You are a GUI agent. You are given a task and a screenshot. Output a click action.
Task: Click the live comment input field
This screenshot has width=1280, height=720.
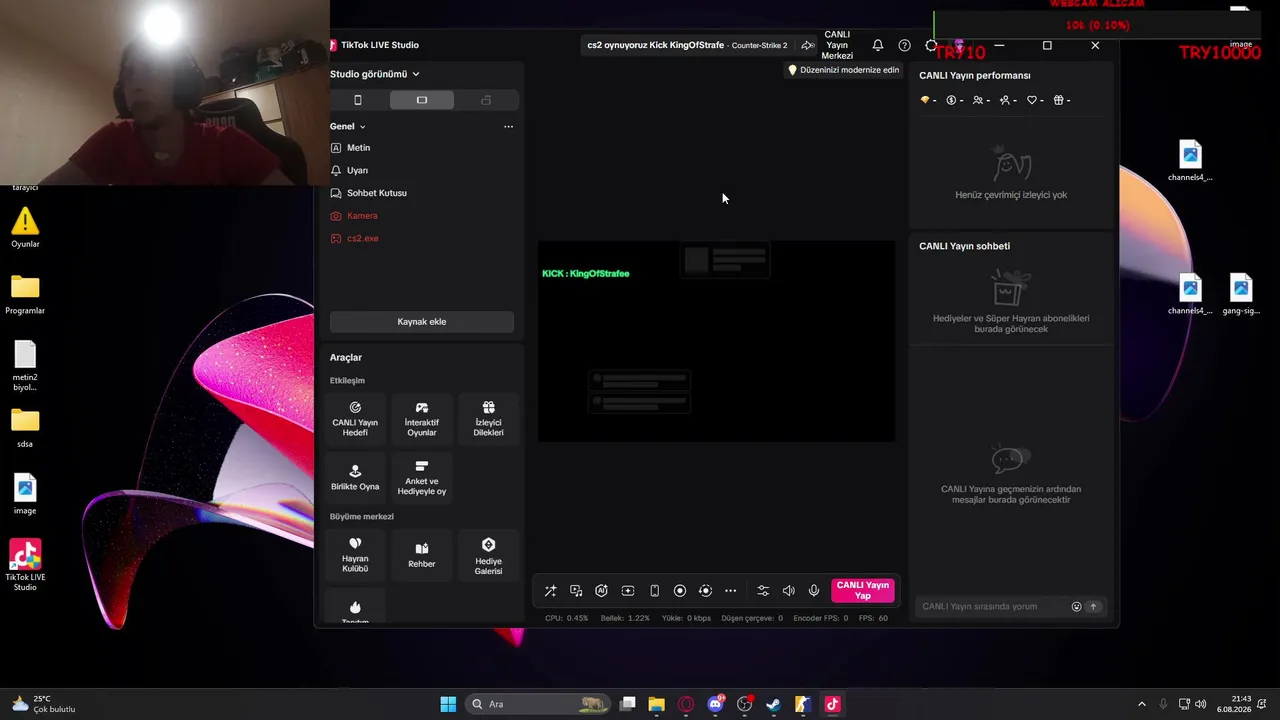click(992, 606)
